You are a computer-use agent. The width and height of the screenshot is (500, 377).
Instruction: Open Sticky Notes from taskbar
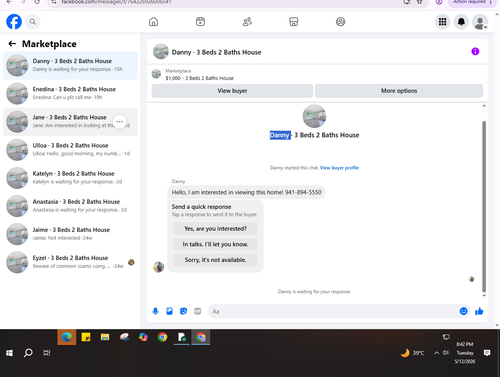tap(86, 337)
